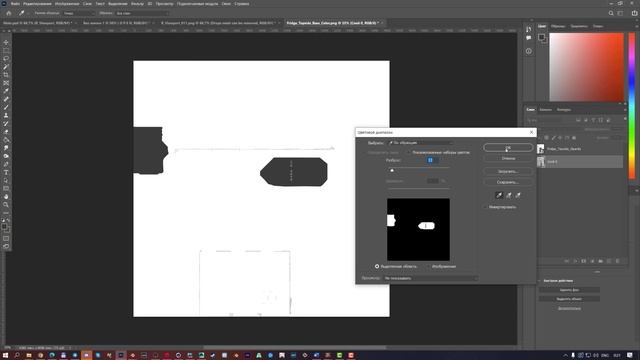Pick a color in the red color field
640x360 pixels.
pos(587,67)
